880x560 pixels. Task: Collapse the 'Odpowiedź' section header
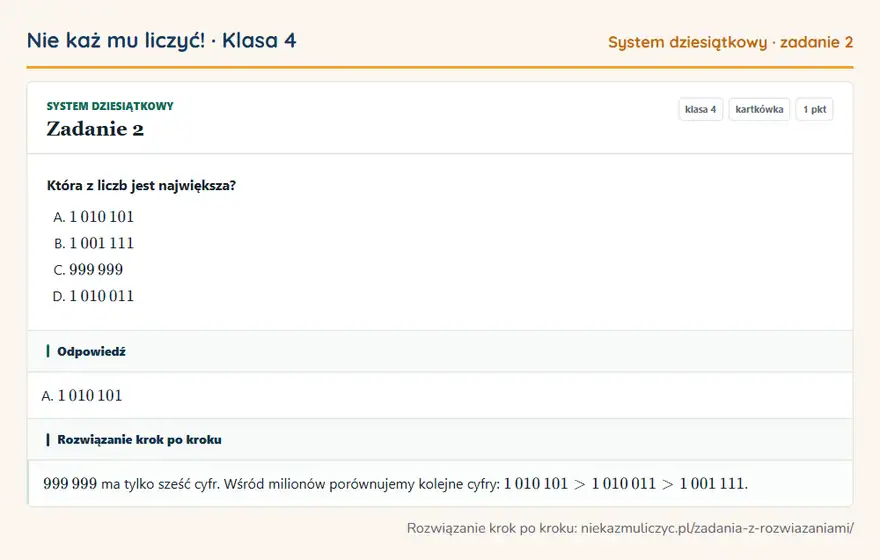(440, 351)
